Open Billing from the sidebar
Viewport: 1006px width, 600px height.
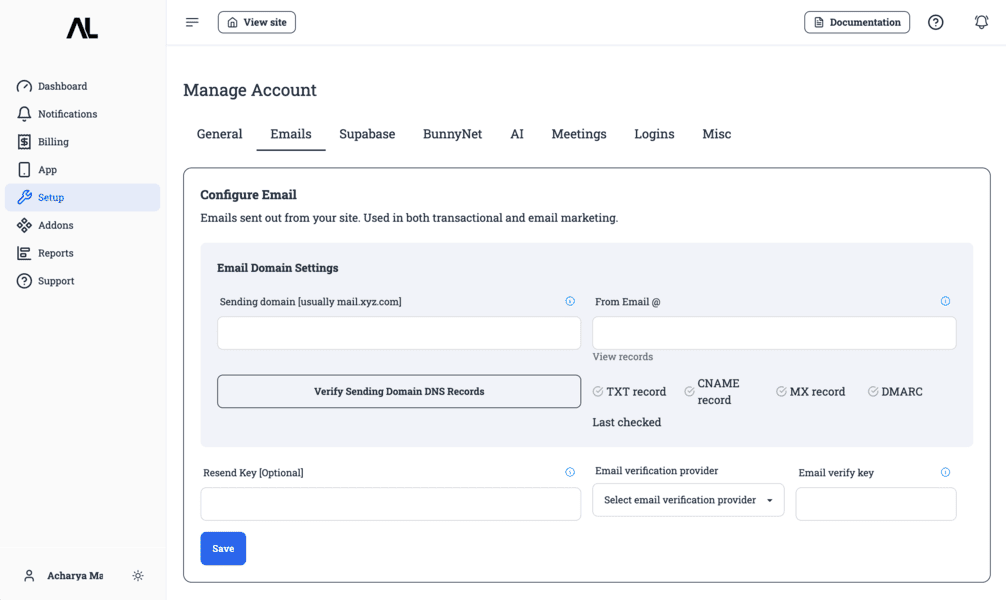53,142
